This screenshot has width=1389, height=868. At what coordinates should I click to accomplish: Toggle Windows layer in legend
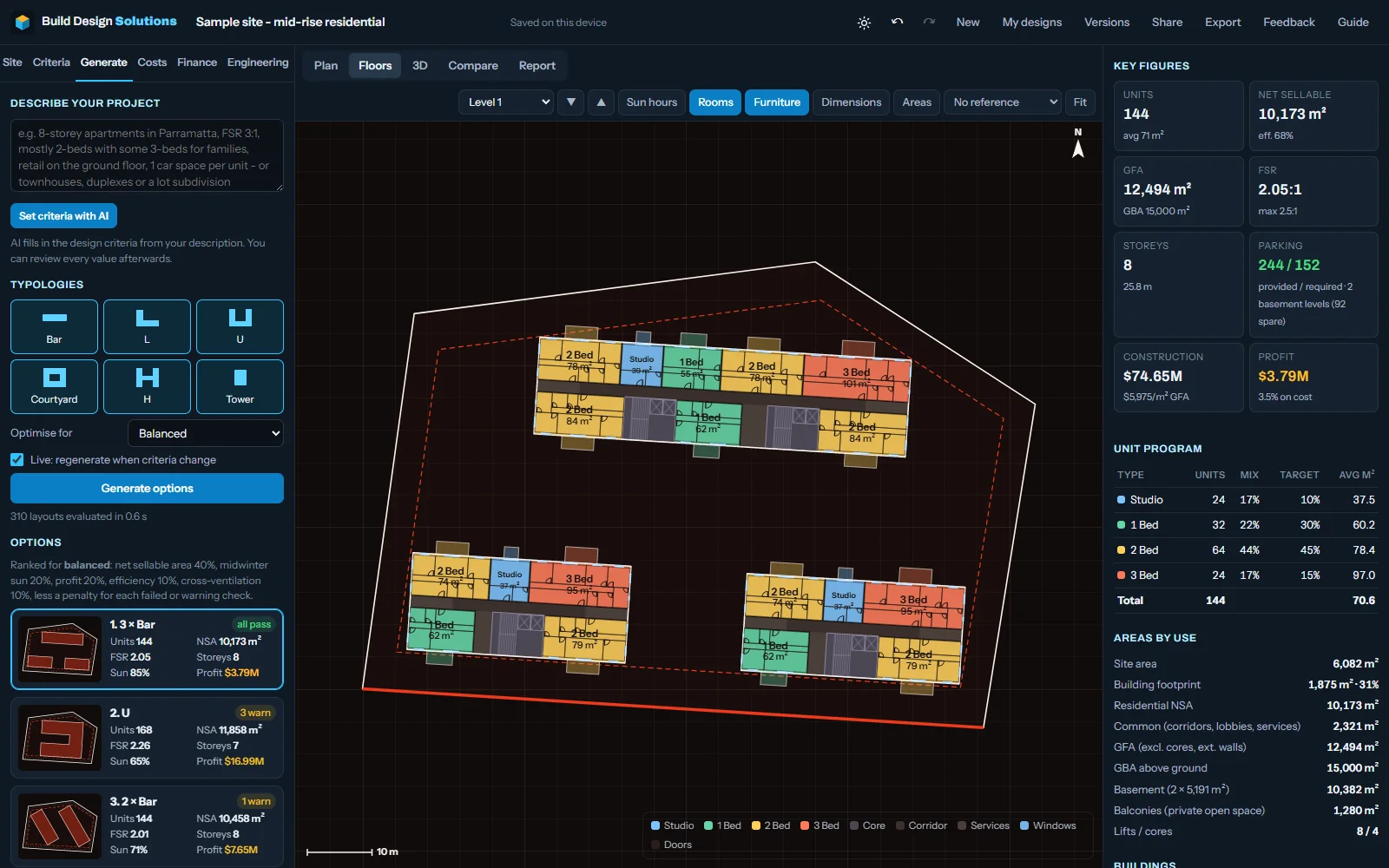1048,825
